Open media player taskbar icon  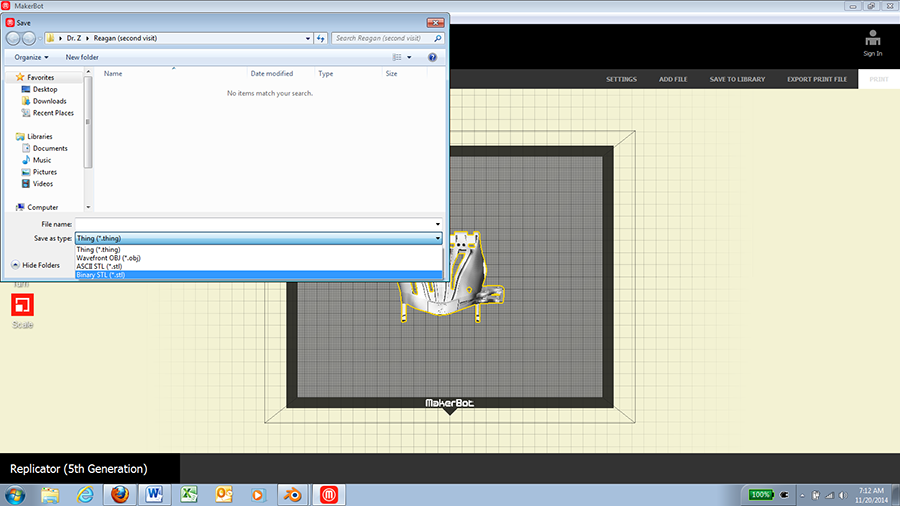[x=258, y=495]
